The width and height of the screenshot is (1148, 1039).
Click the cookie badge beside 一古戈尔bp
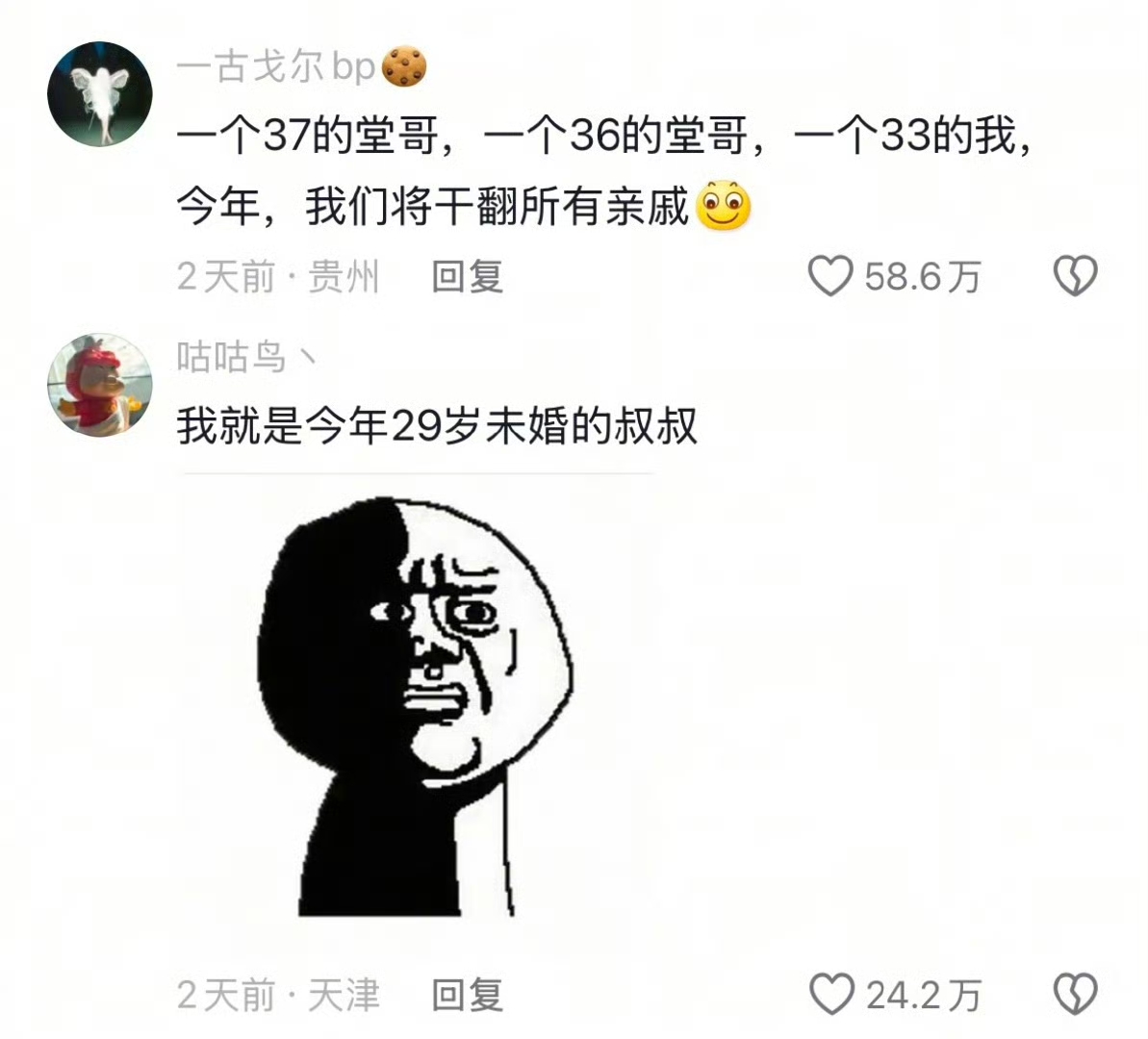404,66
